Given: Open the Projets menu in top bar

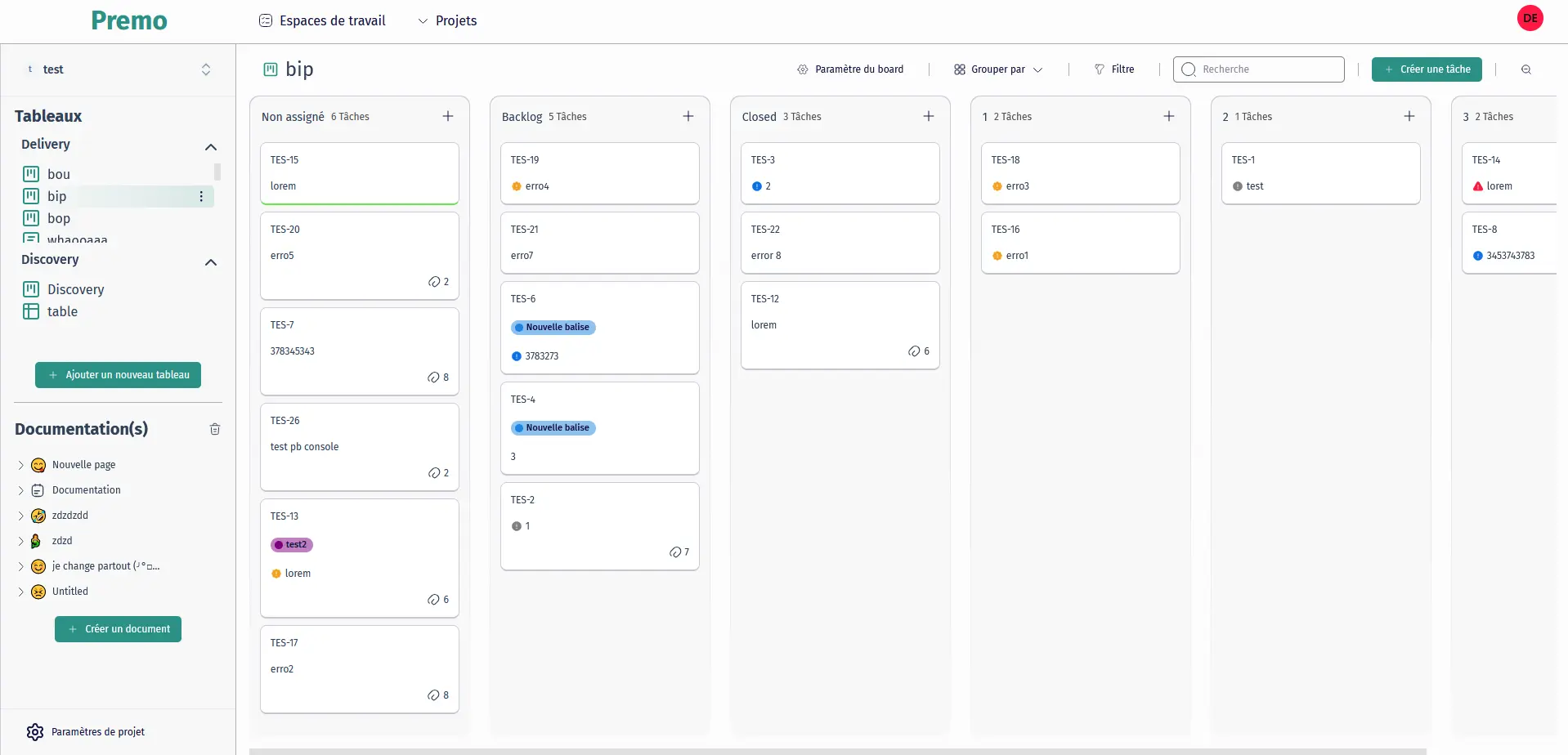Looking at the screenshot, I should pos(447,20).
